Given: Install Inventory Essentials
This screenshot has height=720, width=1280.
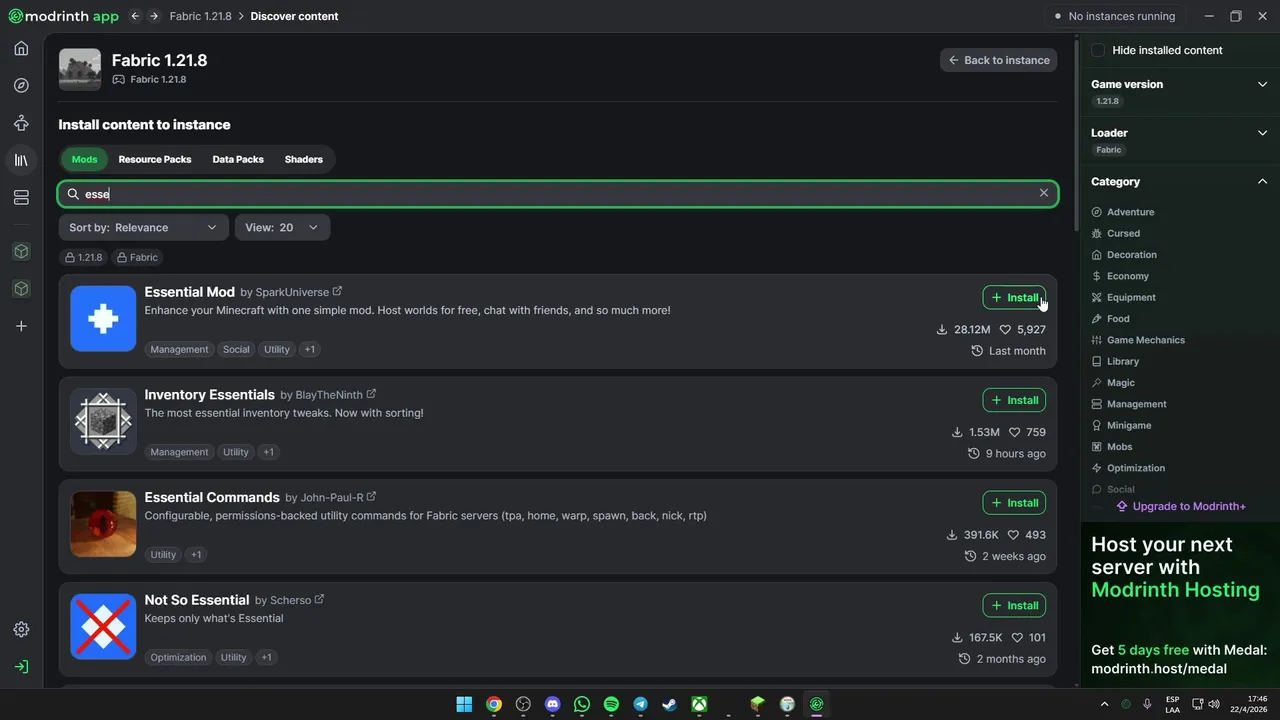Looking at the screenshot, I should 1014,400.
